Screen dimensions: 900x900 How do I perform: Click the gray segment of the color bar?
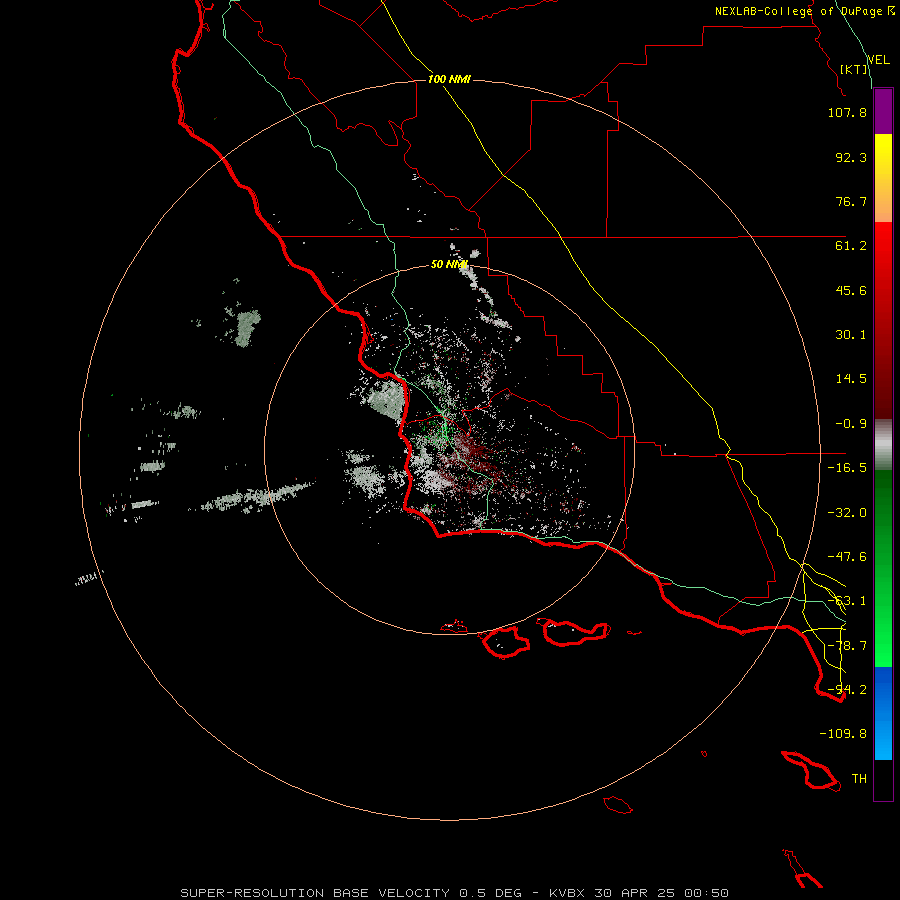coord(883,445)
